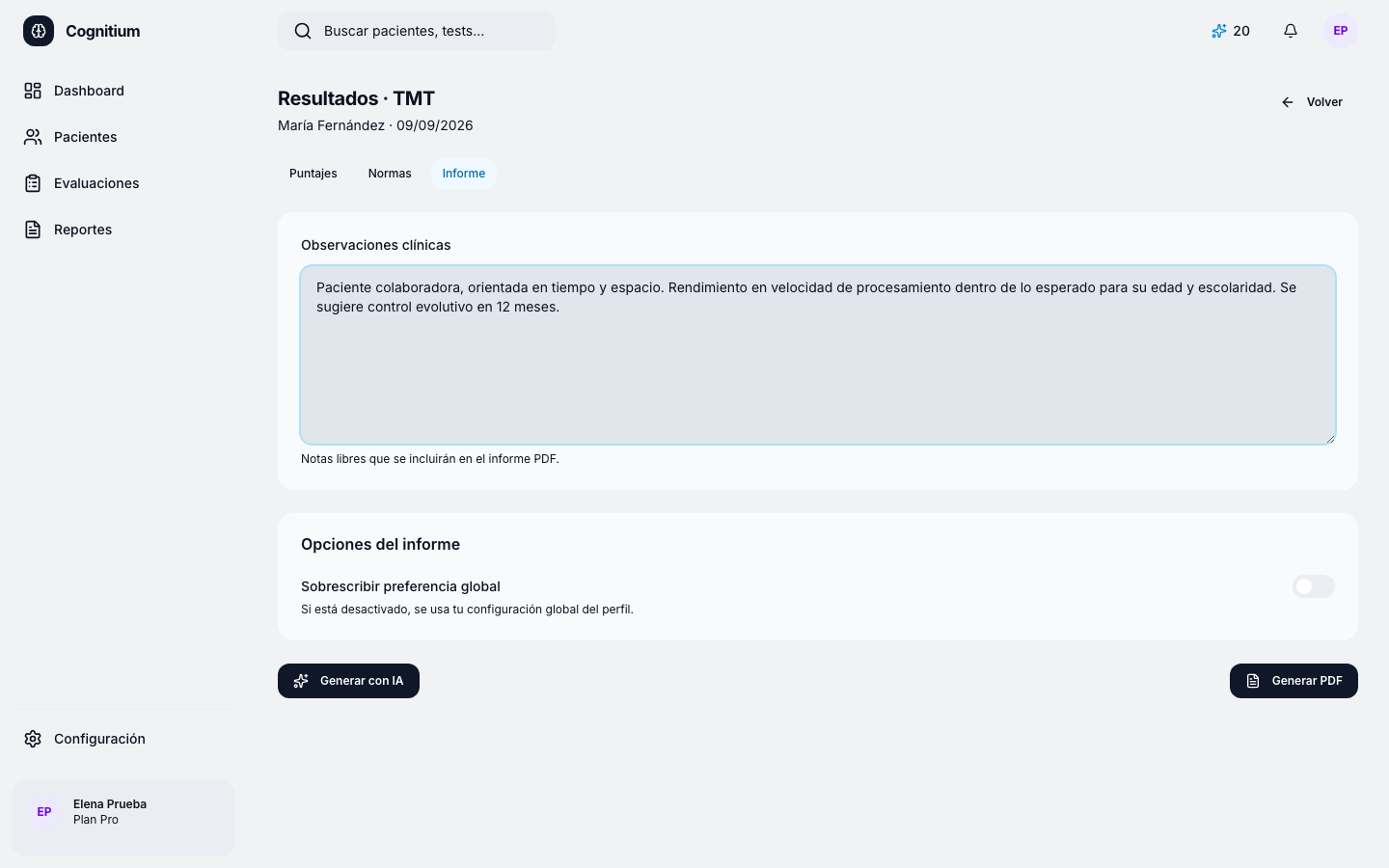Click the EP avatar in top bar

coord(1341,31)
